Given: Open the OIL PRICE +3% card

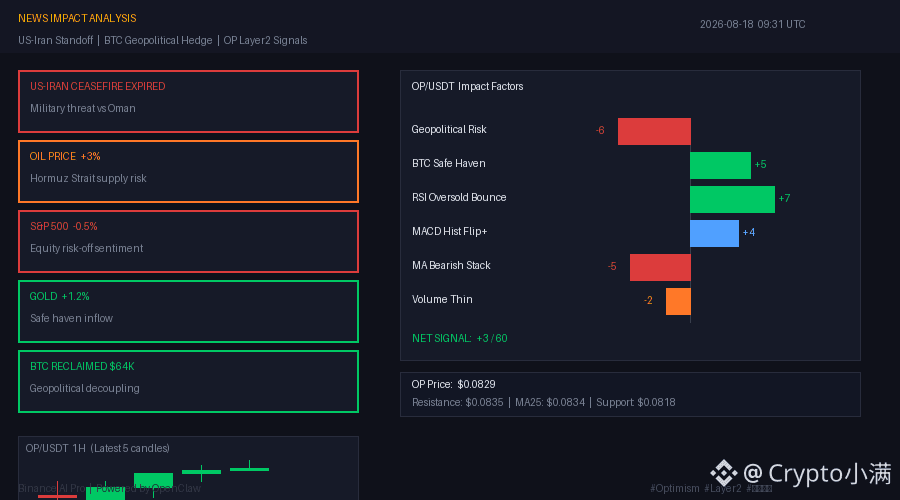Looking at the screenshot, I should pos(188,172).
